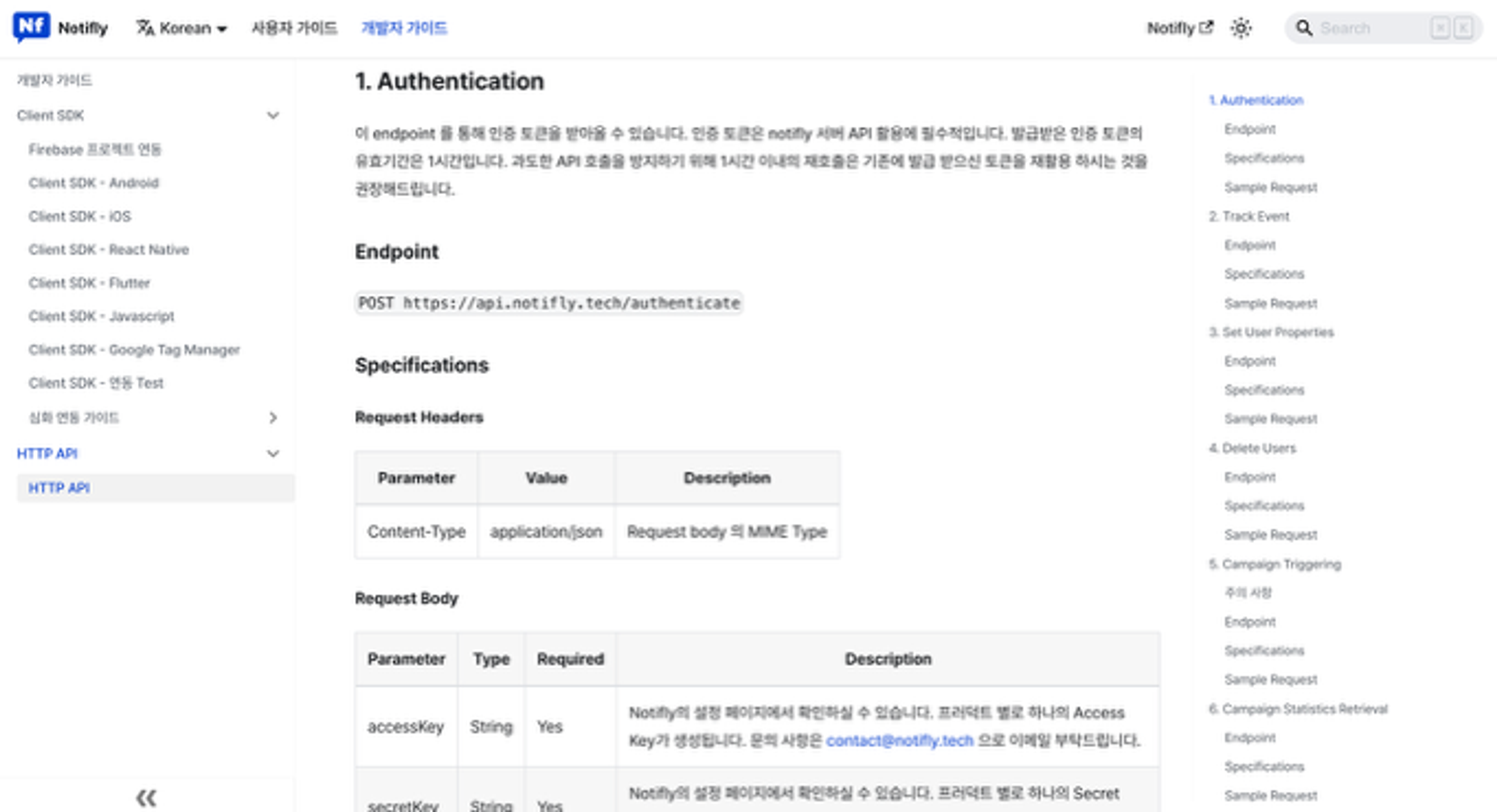This screenshot has width=1497, height=812.
Task: Select the highlighted HTTP API sidebar page
Action: tap(156, 488)
